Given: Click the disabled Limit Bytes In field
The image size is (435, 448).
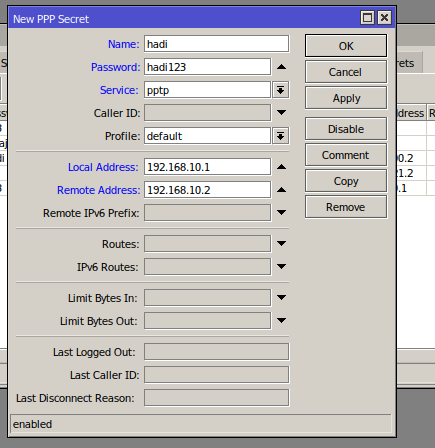Looking at the screenshot, I should tap(207, 297).
